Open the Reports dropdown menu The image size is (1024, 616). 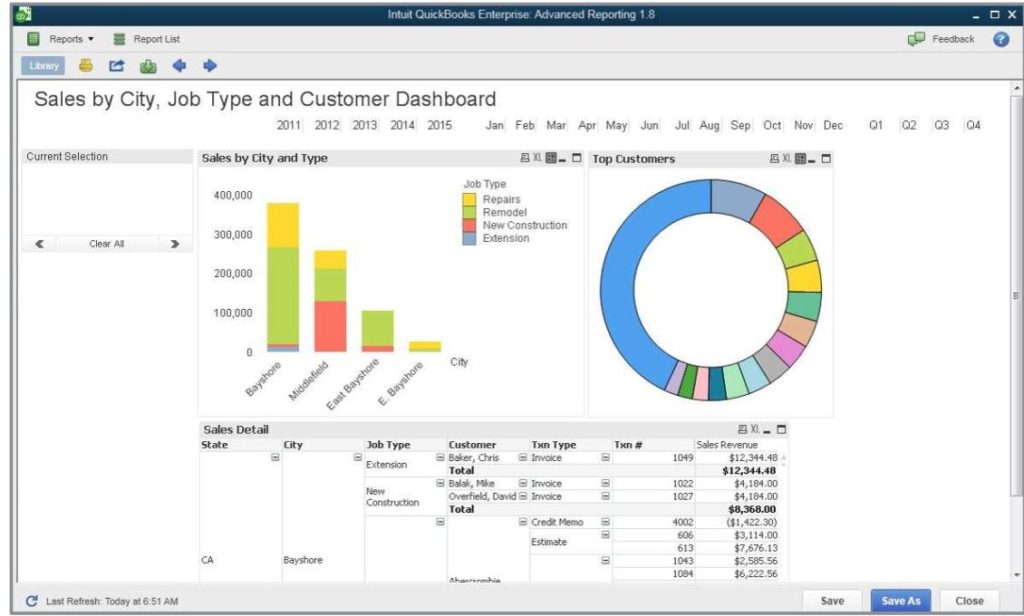pos(61,39)
